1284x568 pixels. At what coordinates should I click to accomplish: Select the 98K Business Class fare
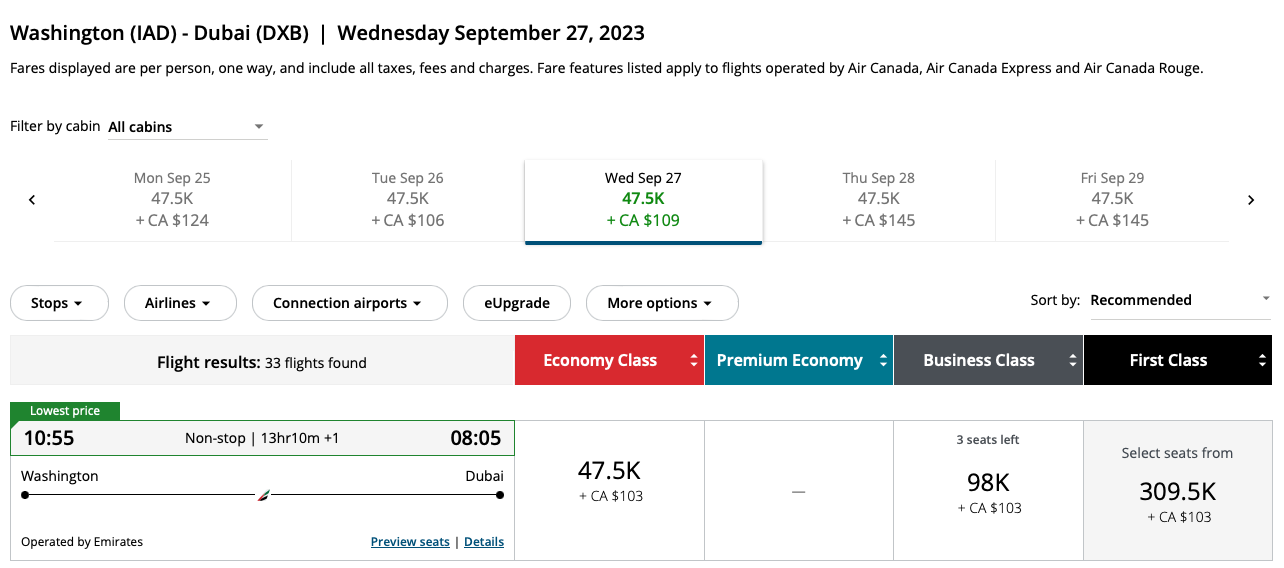pos(988,490)
